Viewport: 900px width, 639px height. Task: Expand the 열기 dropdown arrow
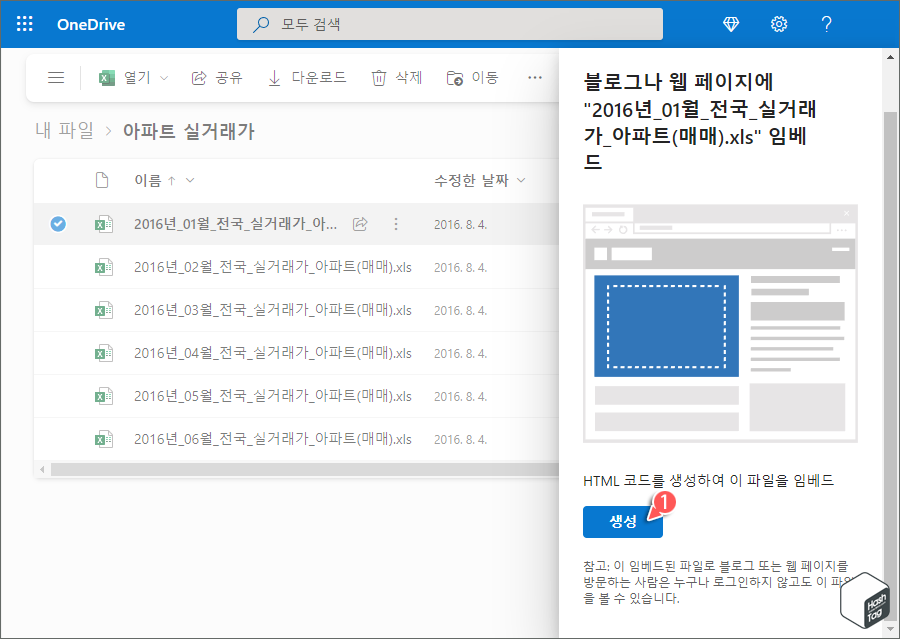coord(164,78)
